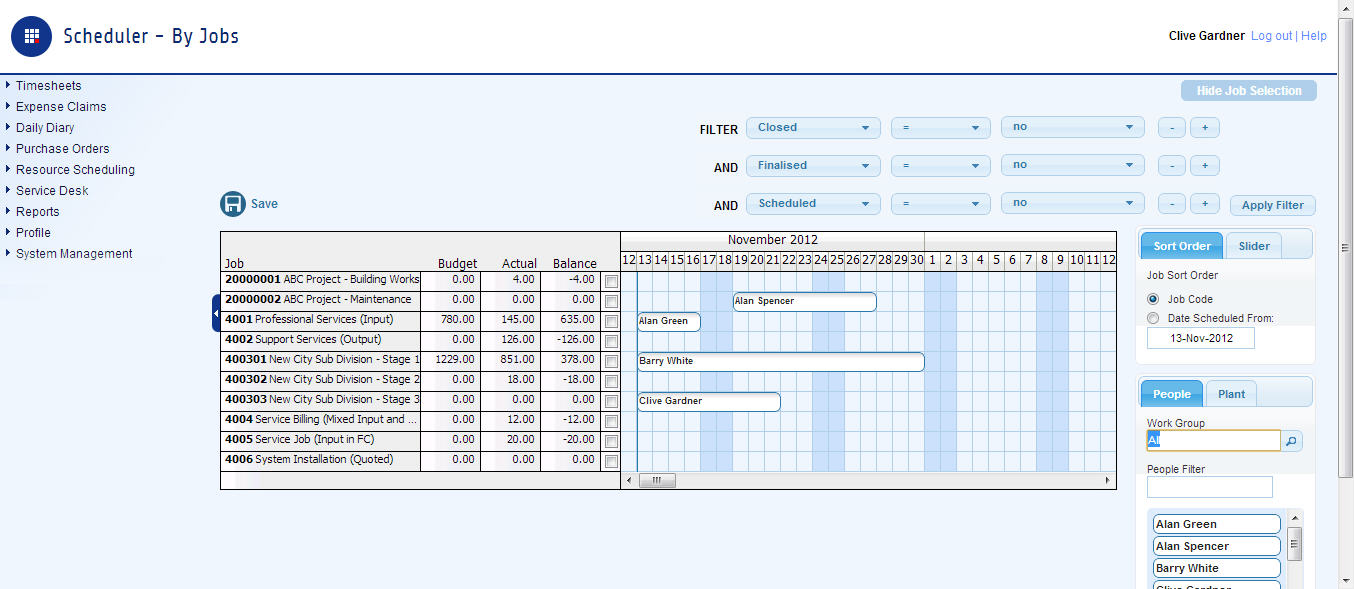Viewport: 1354px width, 589px height.
Task: Open value dropdown in Finalised filter row
Action: [x=1073, y=166]
